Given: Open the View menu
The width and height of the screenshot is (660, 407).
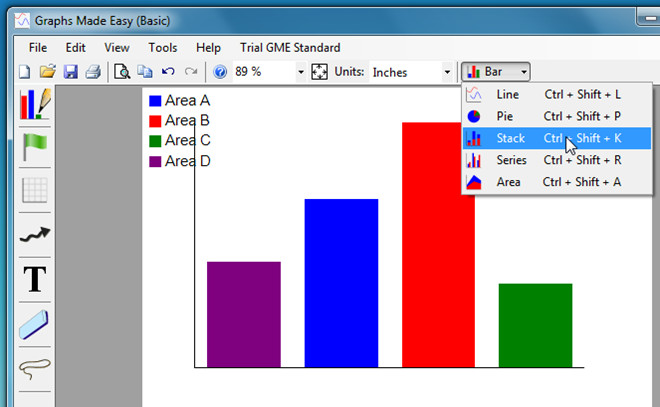Looking at the screenshot, I should 117,48.
